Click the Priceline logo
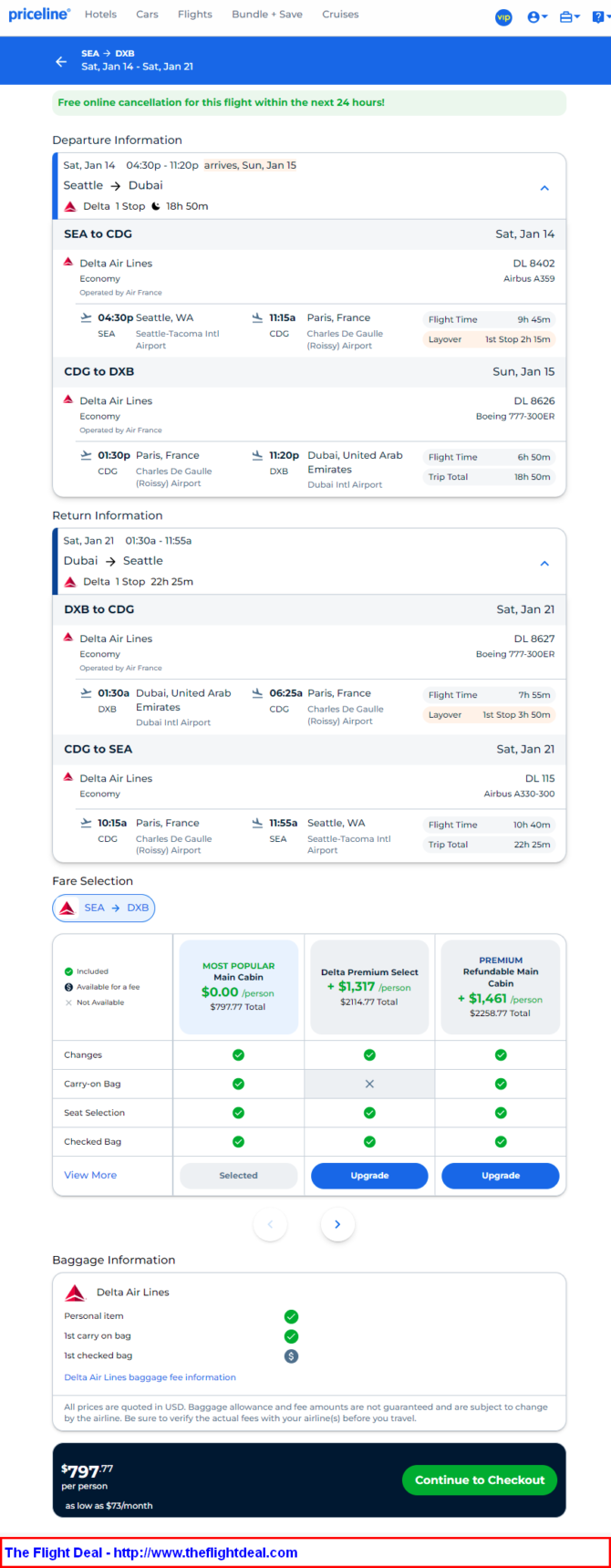611x1568 pixels. pos(38,15)
